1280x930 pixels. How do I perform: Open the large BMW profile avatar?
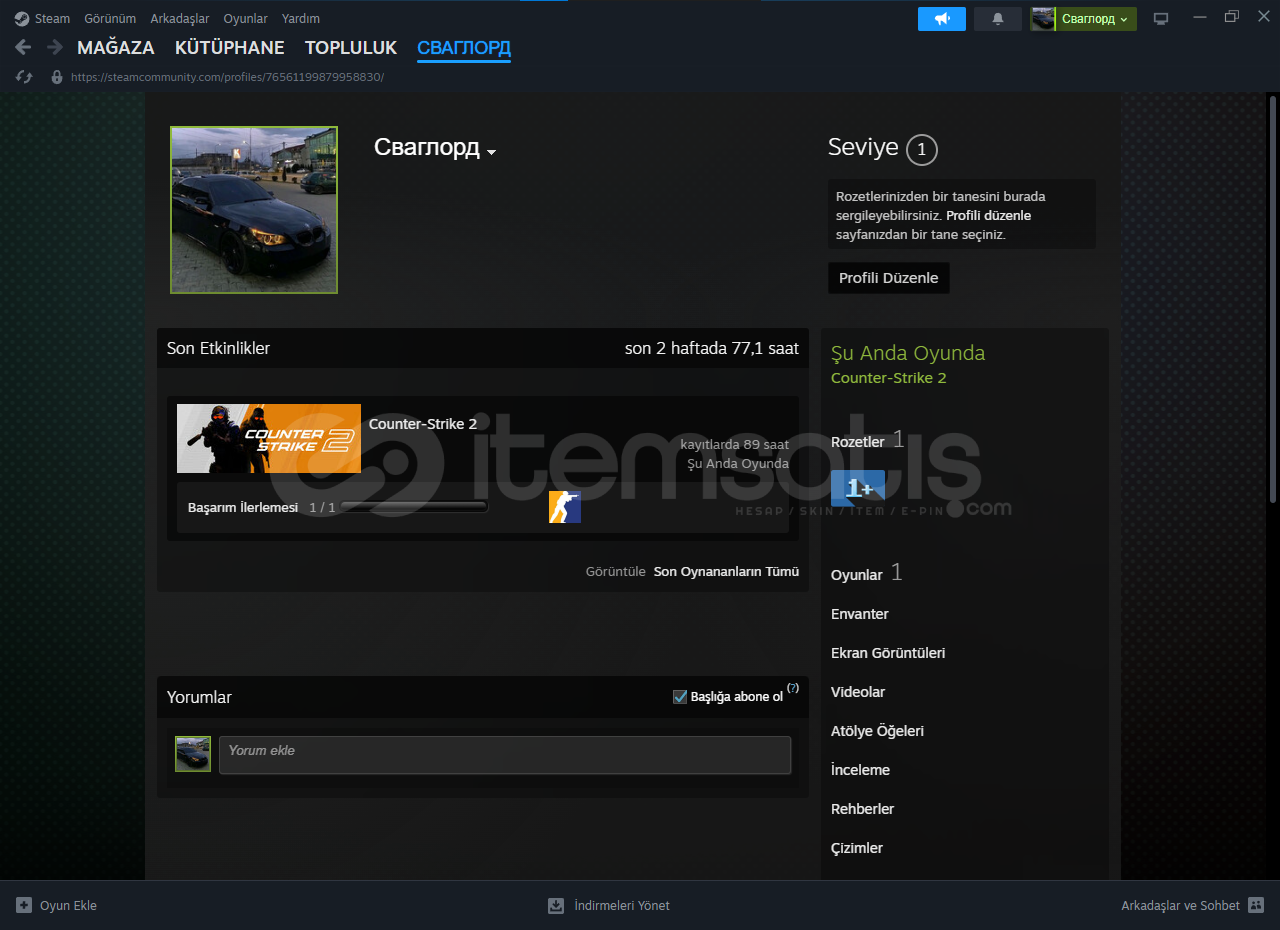pos(254,210)
